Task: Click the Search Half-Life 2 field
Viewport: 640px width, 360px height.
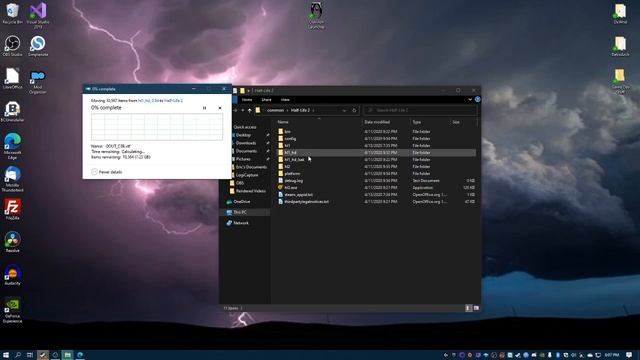Action: pyautogui.click(x=420, y=110)
